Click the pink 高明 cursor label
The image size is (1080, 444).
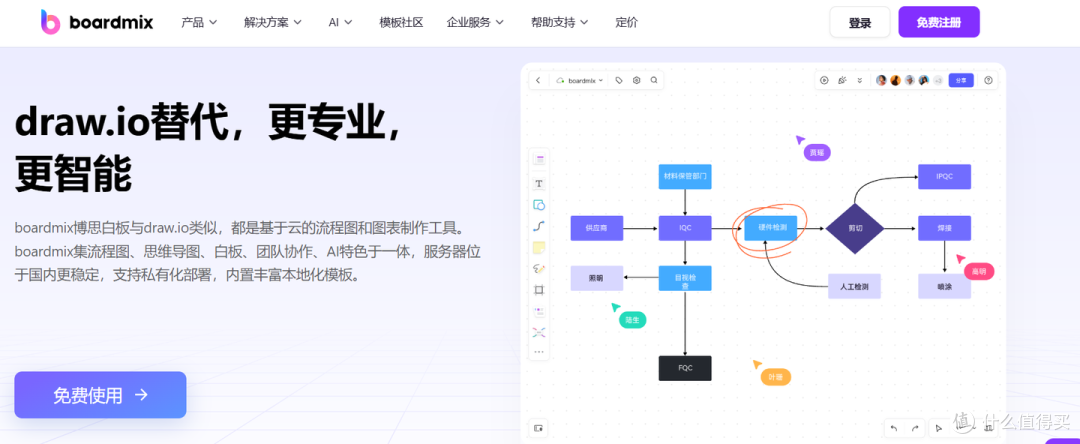(979, 271)
